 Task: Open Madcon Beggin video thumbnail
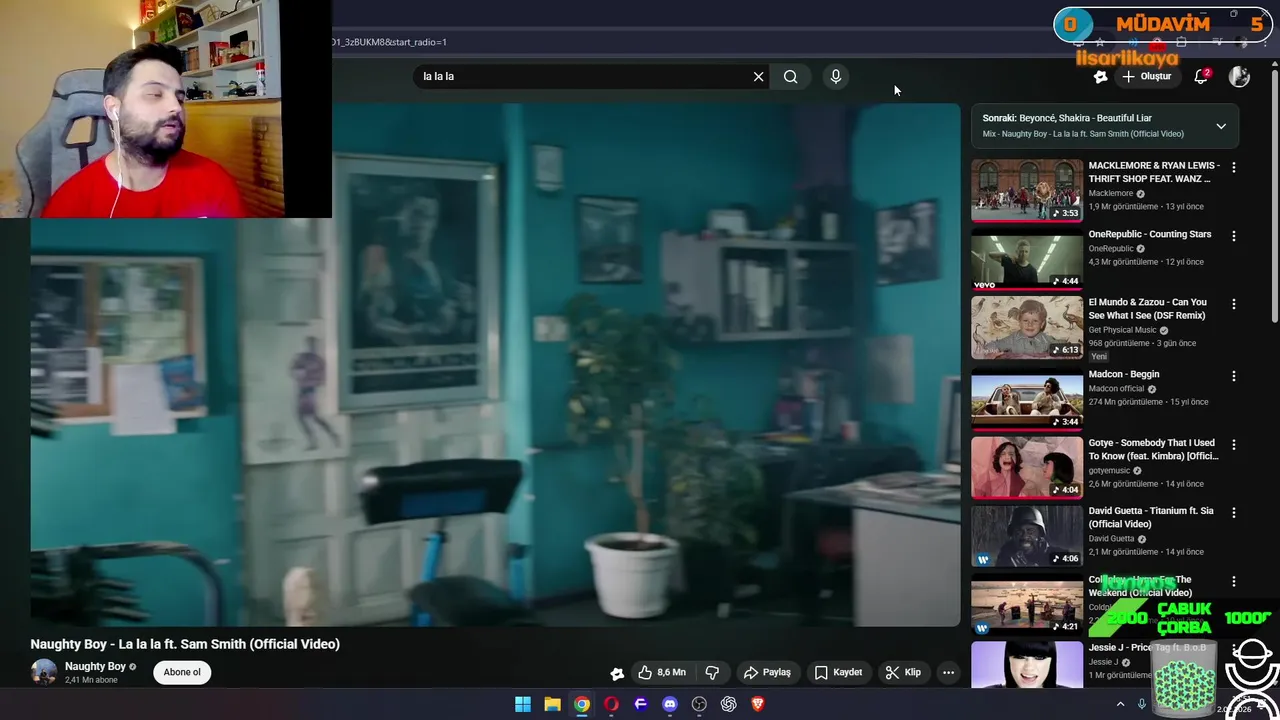pyautogui.click(x=1027, y=398)
